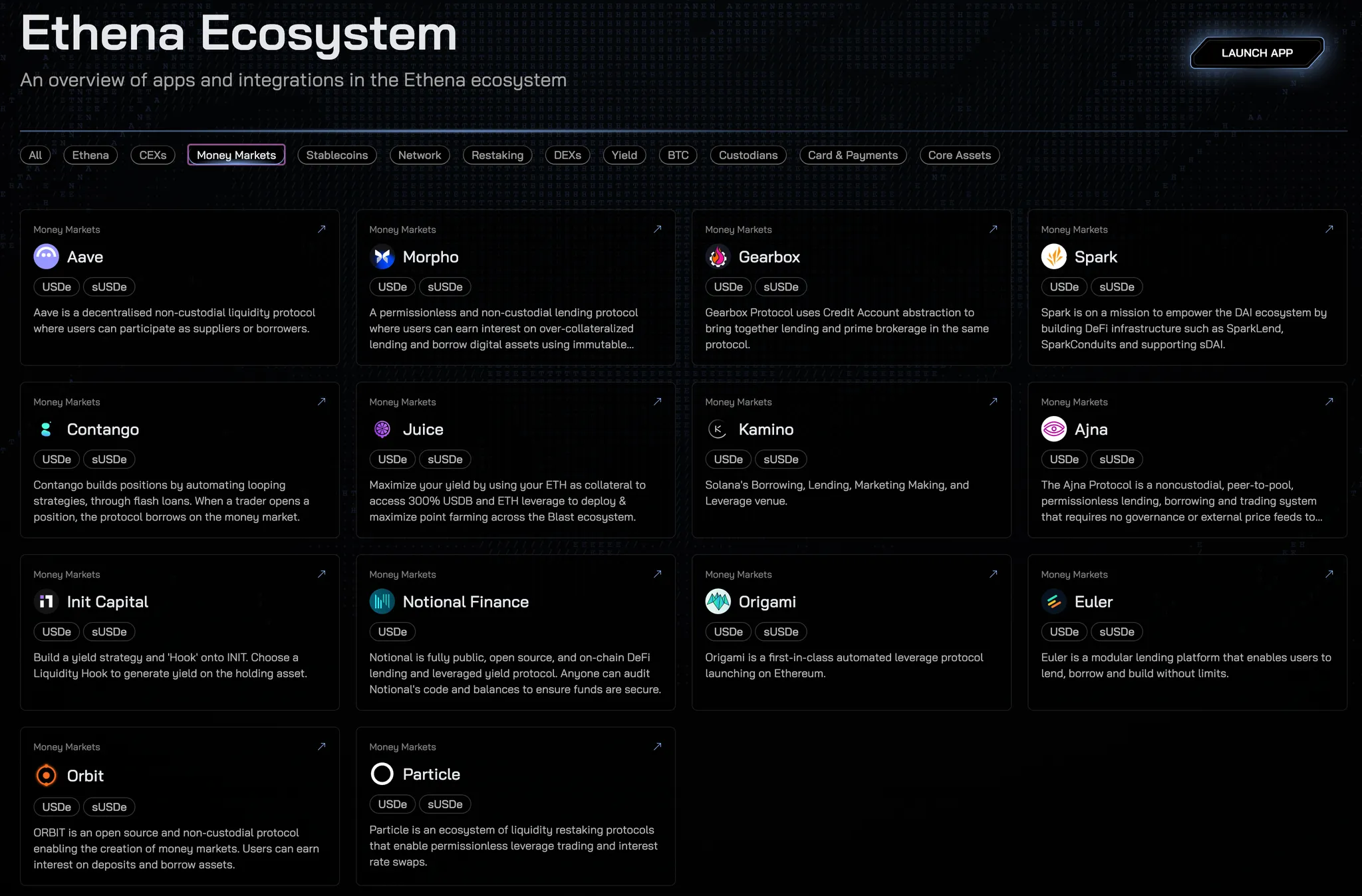Click the Ethena Ecosystem heading

(239, 33)
